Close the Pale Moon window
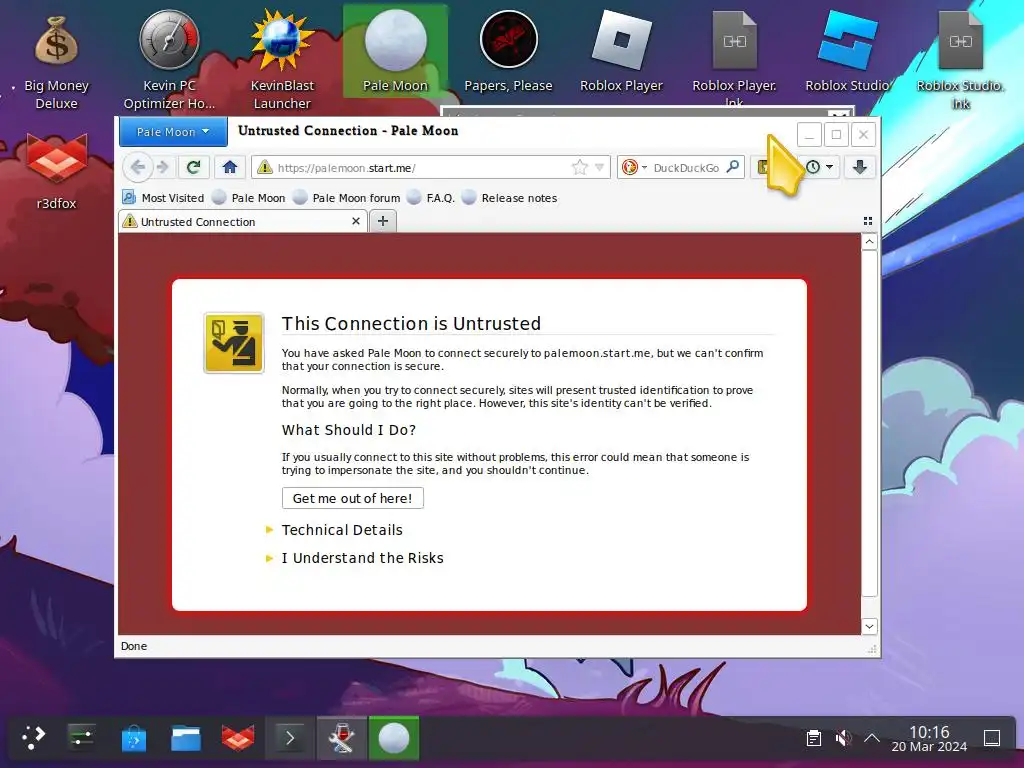 [863, 135]
